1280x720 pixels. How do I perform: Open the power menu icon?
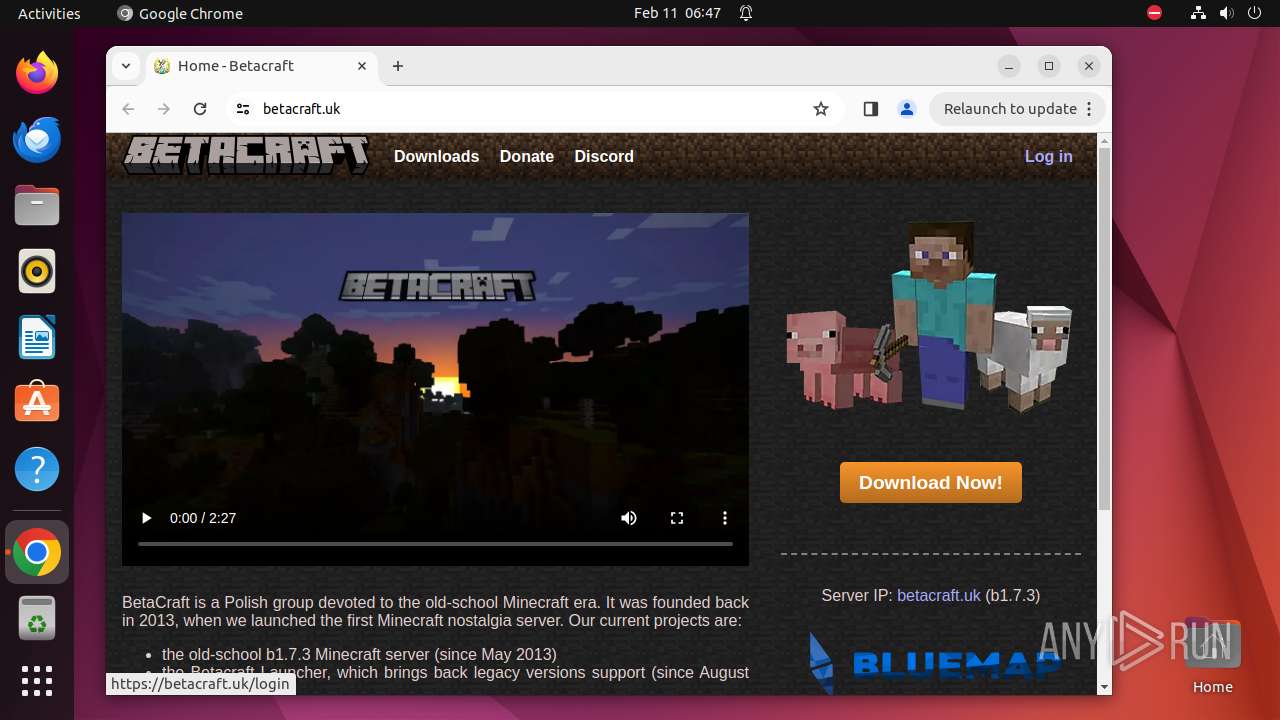[1255, 13]
